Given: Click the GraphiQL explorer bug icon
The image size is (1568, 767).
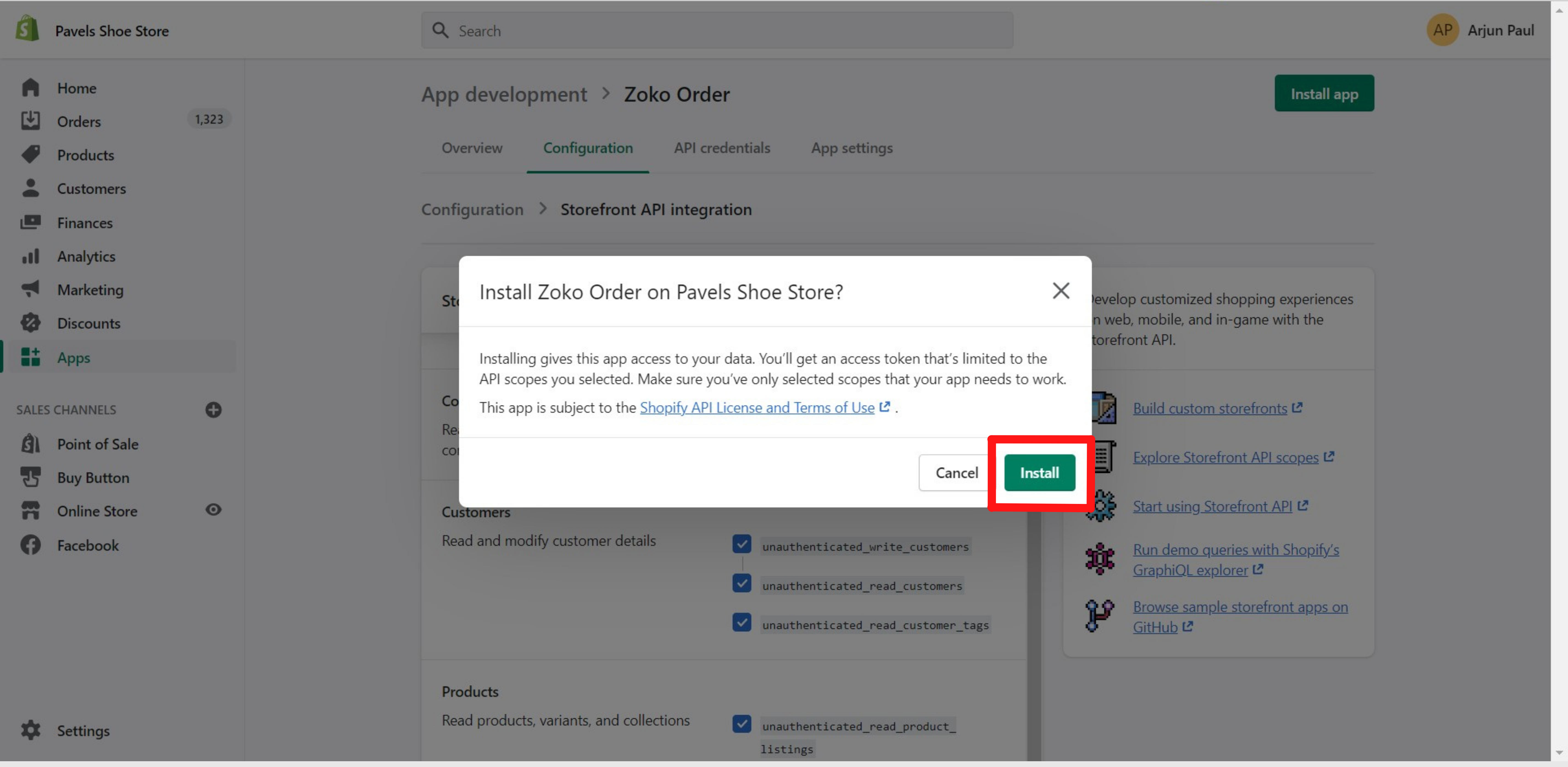Looking at the screenshot, I should pyautogui.click(x=1100, y=559).
